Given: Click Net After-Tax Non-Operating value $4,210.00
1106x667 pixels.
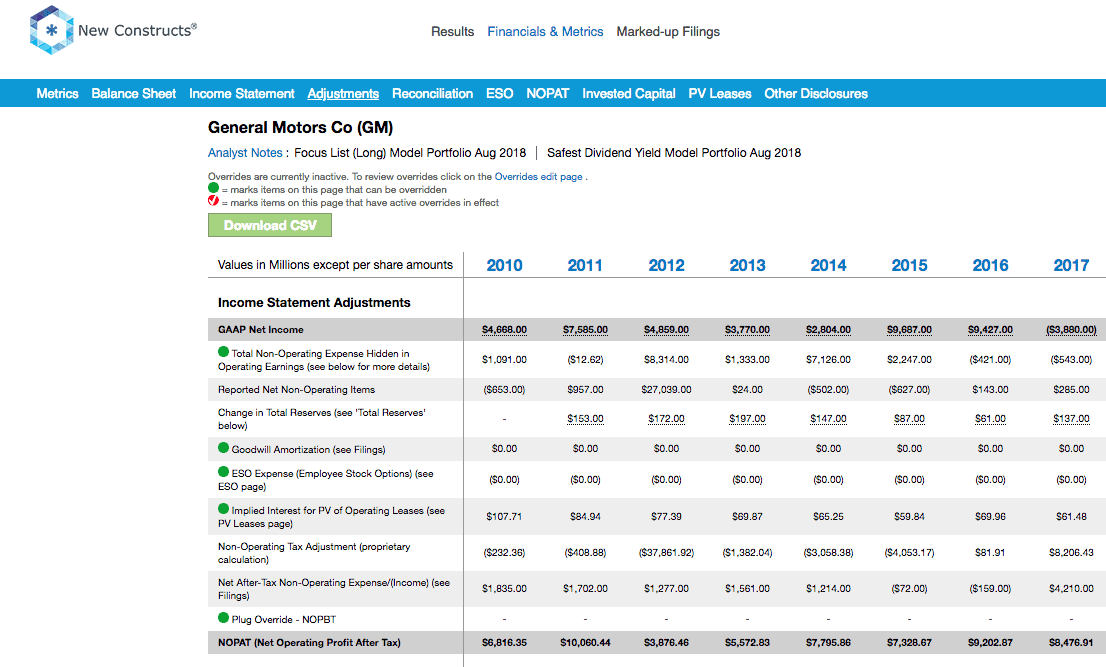Looking at the screenshot, I should click(x=1071, y=589).
